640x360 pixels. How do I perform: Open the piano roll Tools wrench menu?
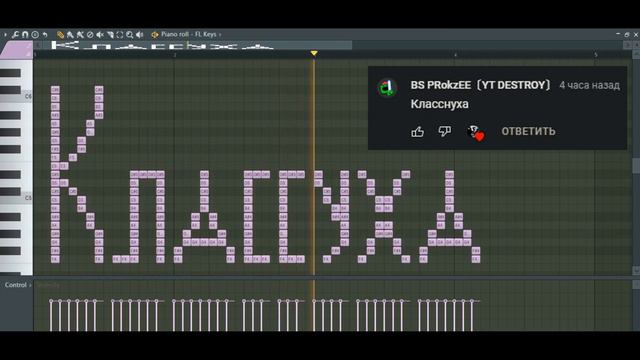click(x=15, y=35)
